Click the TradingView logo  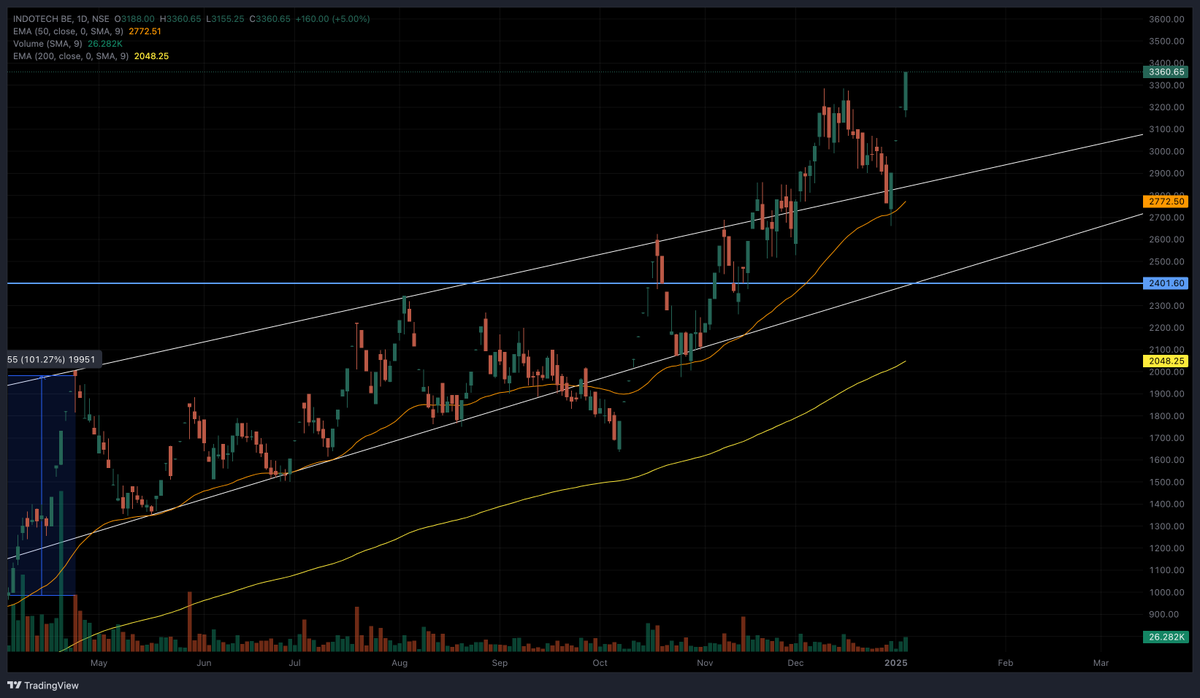43,686
